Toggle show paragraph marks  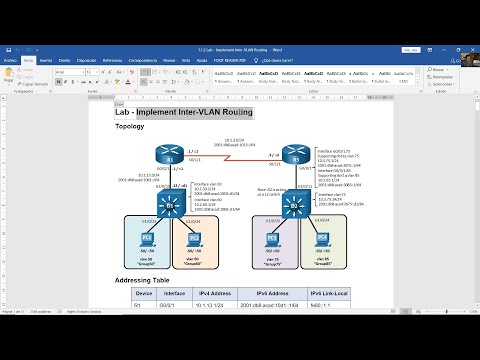point(203,72)
